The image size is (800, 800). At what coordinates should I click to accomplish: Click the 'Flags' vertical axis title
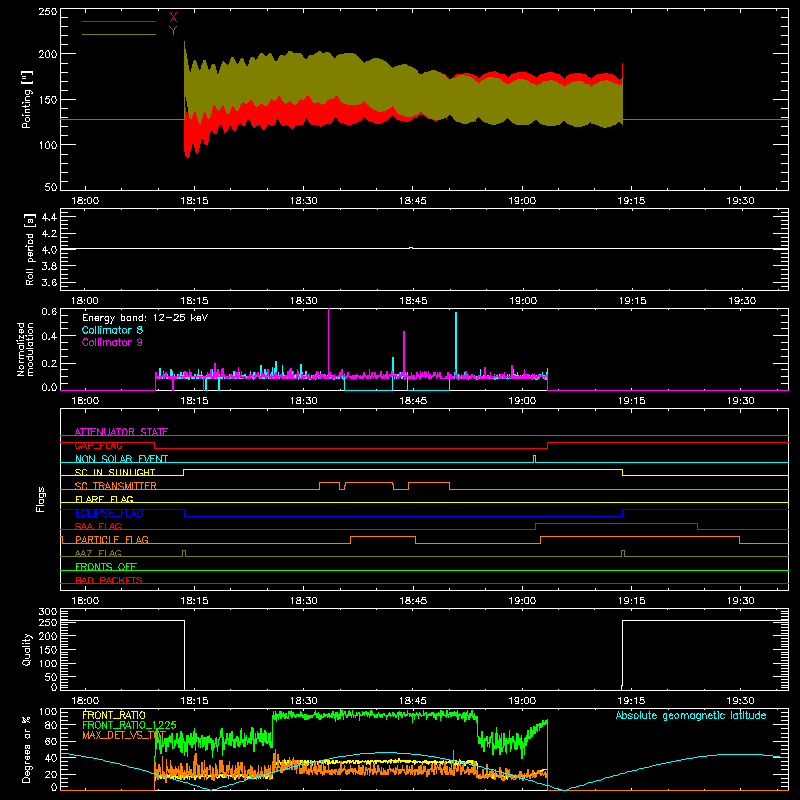(41, 499)
